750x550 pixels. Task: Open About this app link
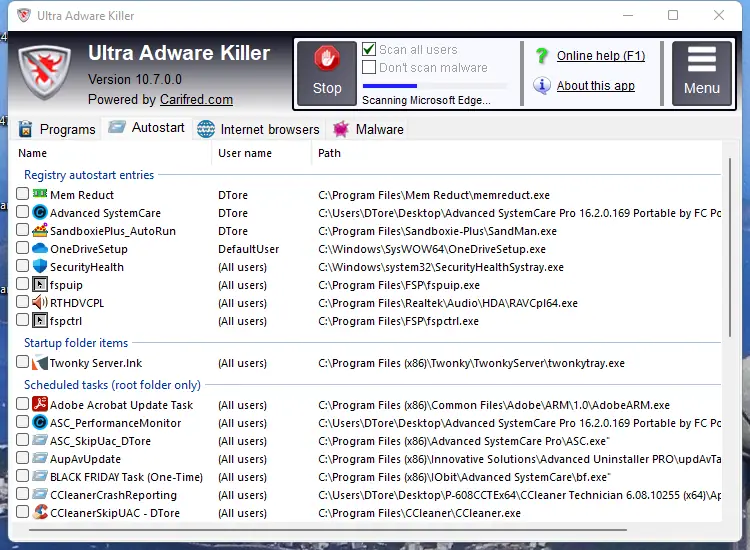coord(596,86)
